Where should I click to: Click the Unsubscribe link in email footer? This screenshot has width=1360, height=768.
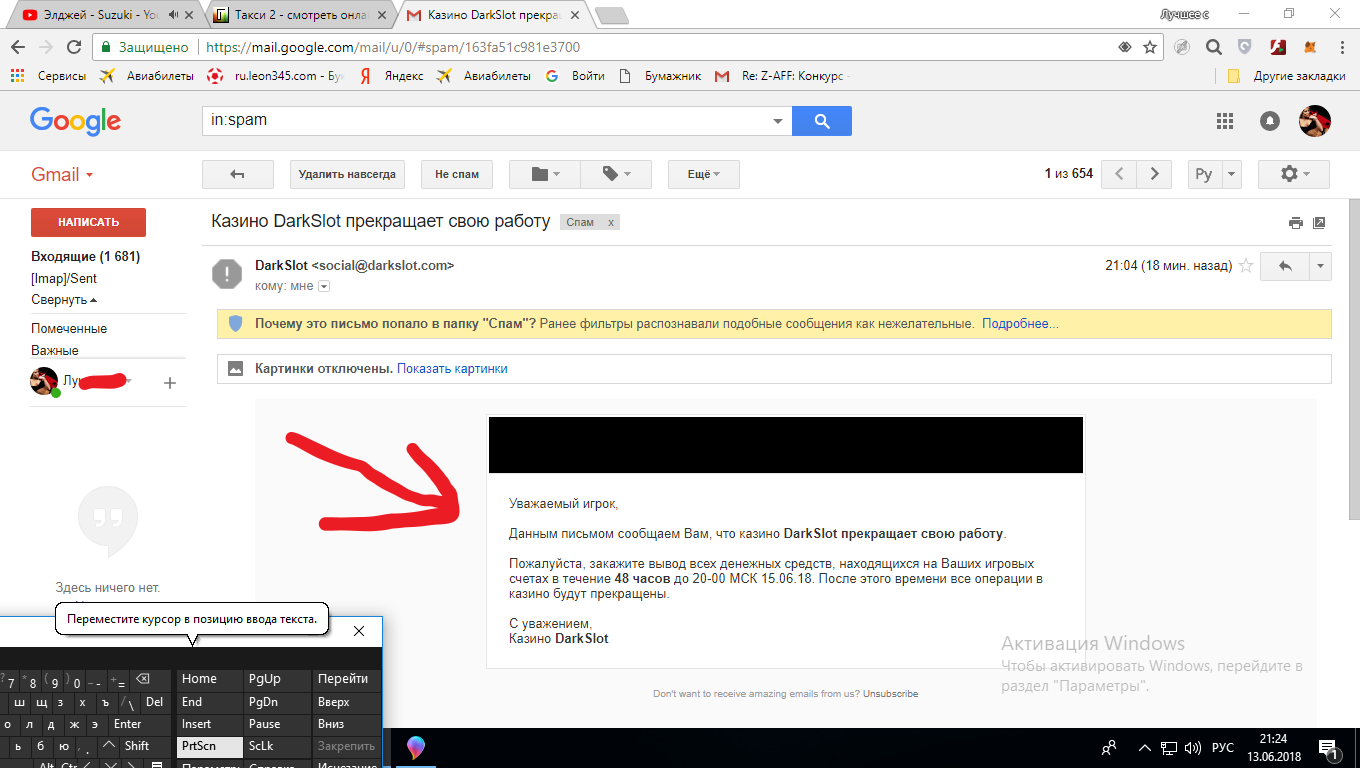coord(891,694)
